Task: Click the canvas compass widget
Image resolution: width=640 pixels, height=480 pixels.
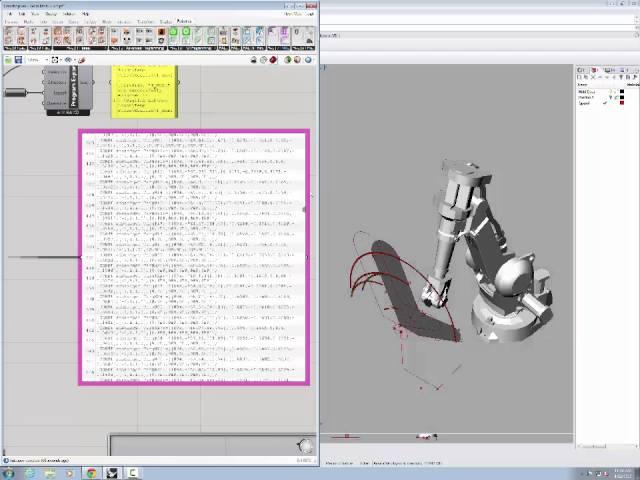Action: 305,446
